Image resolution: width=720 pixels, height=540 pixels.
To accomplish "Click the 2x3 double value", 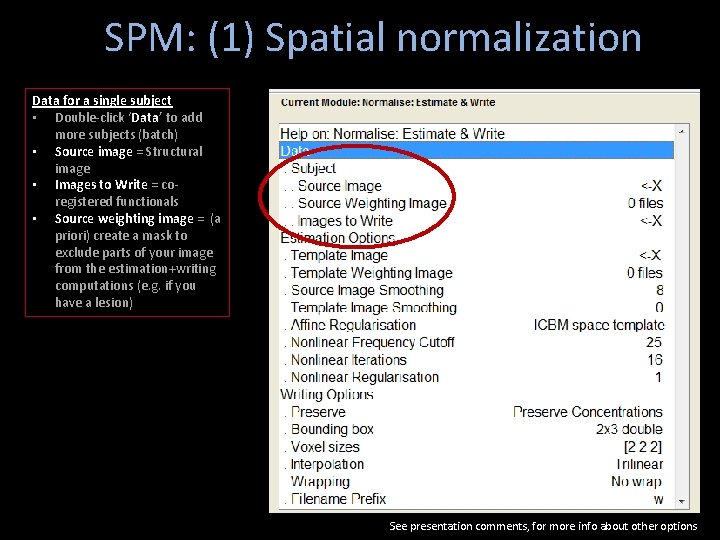I will (x=629, y=429).
